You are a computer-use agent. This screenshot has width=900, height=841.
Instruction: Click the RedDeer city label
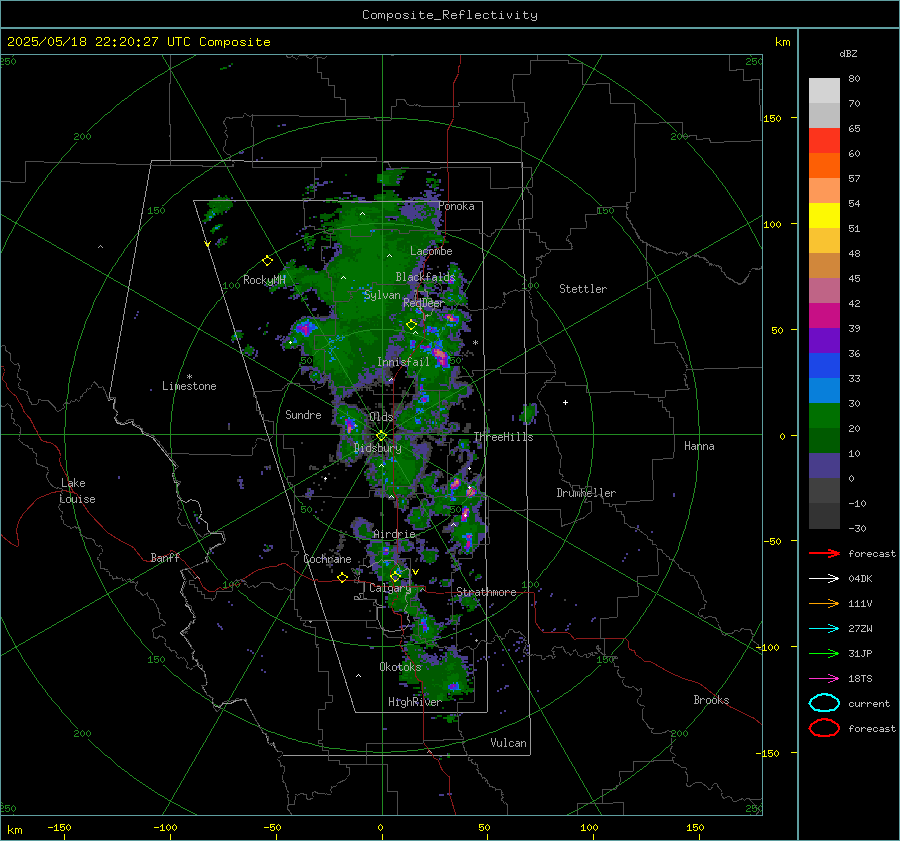pyautogui.click(x=424, y=303)
